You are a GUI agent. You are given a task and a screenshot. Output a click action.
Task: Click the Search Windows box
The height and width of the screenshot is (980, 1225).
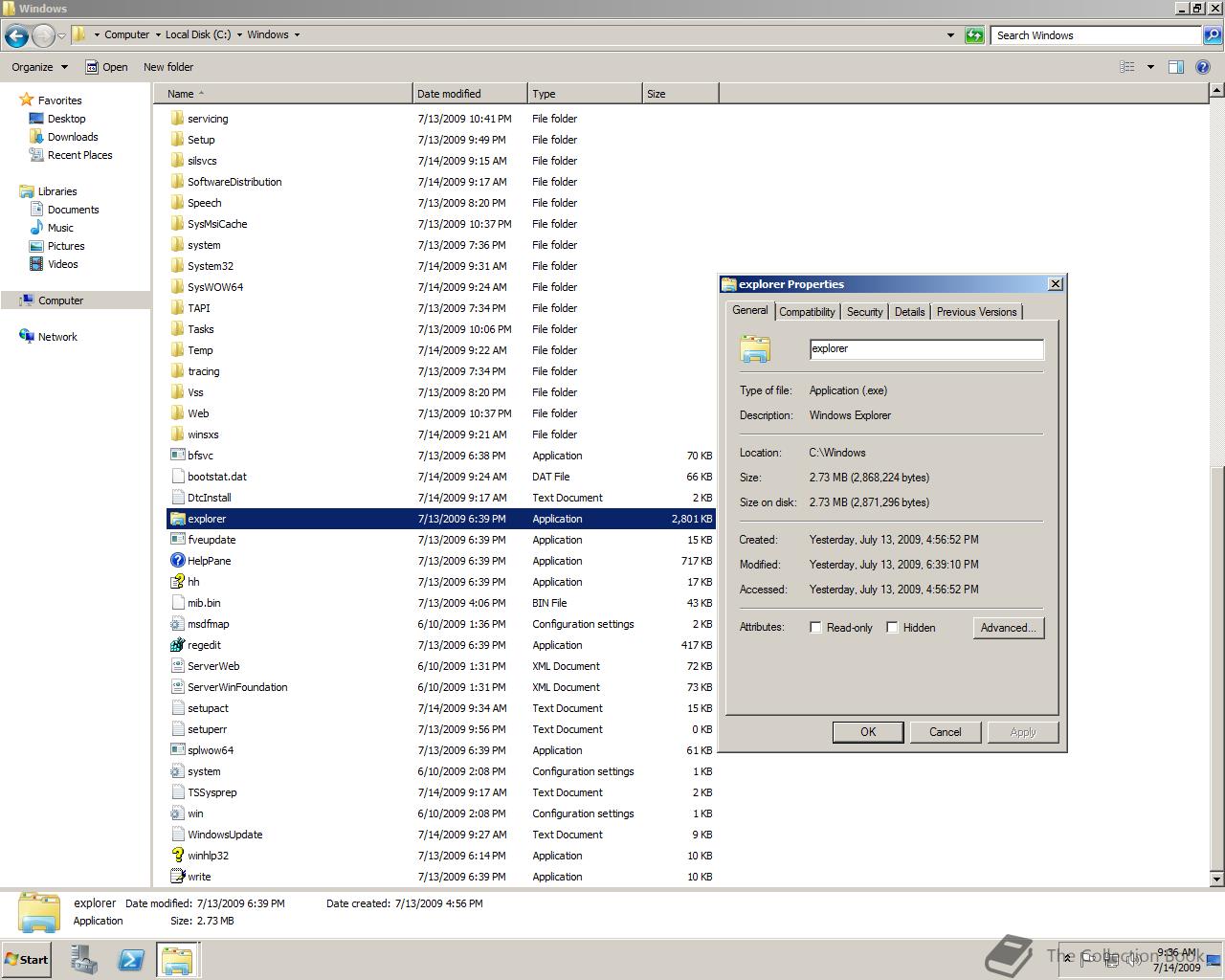(x=1097, y=35)
